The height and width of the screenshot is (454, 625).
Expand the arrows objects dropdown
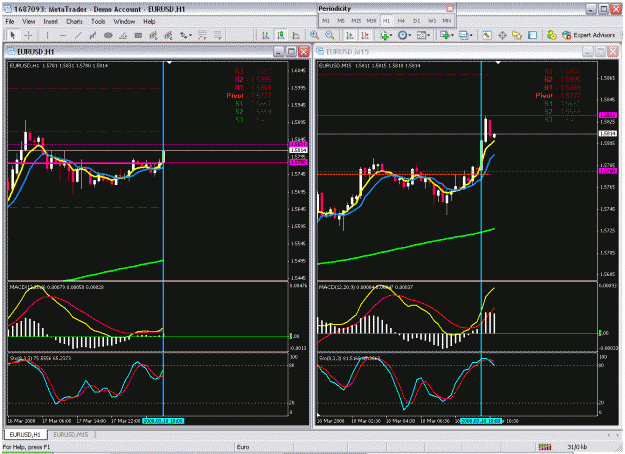(x=190, y=35)
